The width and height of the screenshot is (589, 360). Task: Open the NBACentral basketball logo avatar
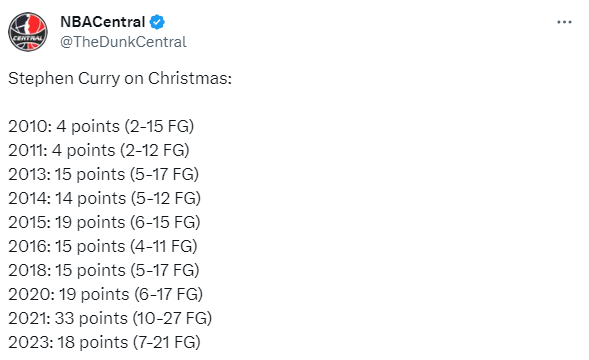coord(28,32)
